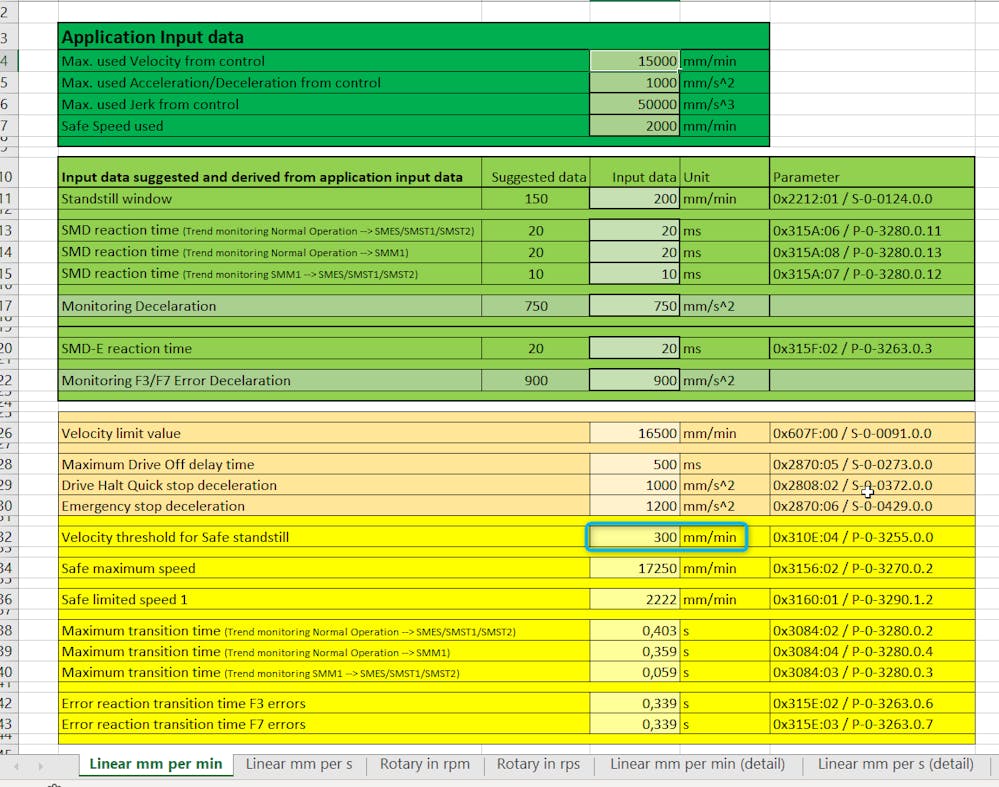Select parameter 0x2870:06 / S-0-0429.0.0
Viewport: 999px width, 787px height.
click(872, 506)
